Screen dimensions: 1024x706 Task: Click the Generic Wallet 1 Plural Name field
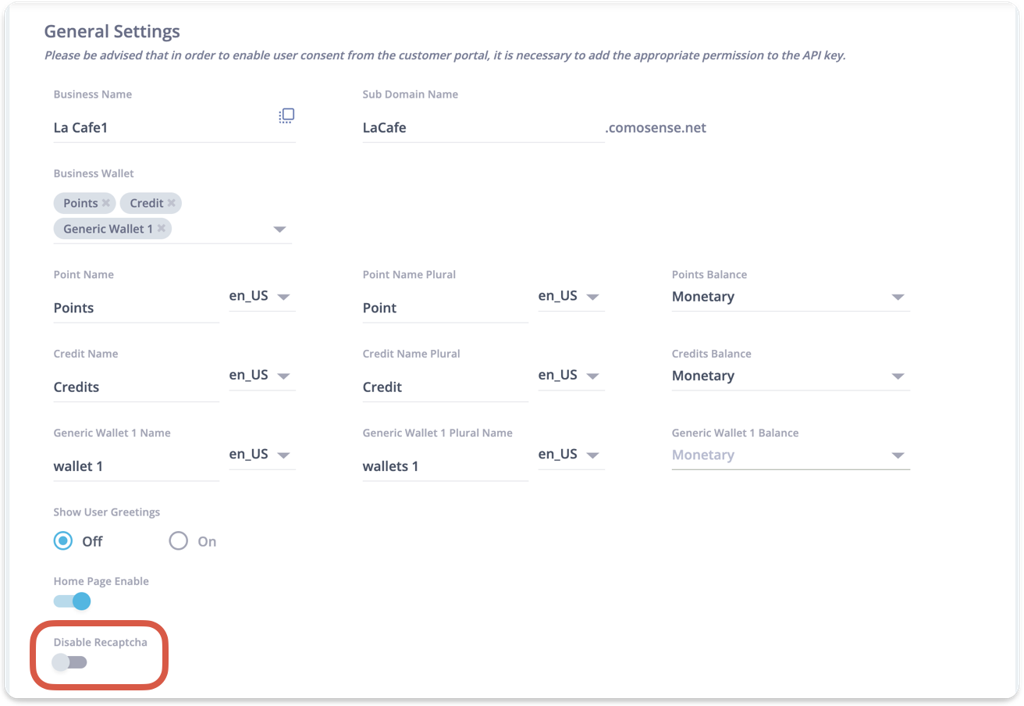point(444,466)
